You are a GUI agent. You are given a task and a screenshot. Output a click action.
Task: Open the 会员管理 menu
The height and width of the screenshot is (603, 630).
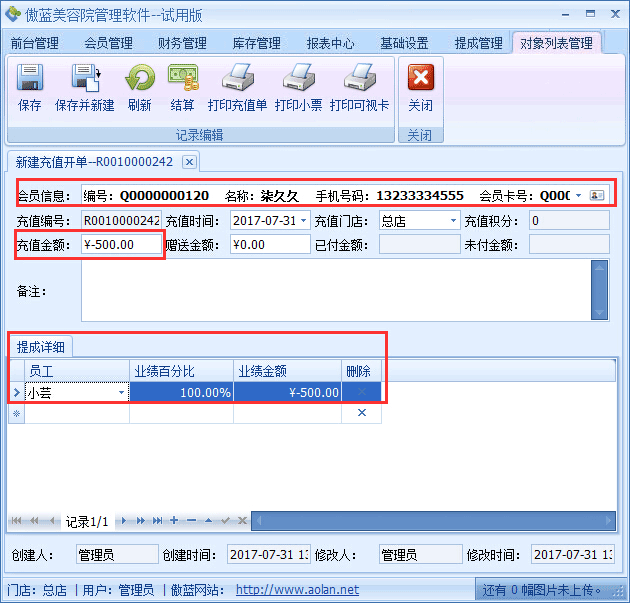point(108,43)
